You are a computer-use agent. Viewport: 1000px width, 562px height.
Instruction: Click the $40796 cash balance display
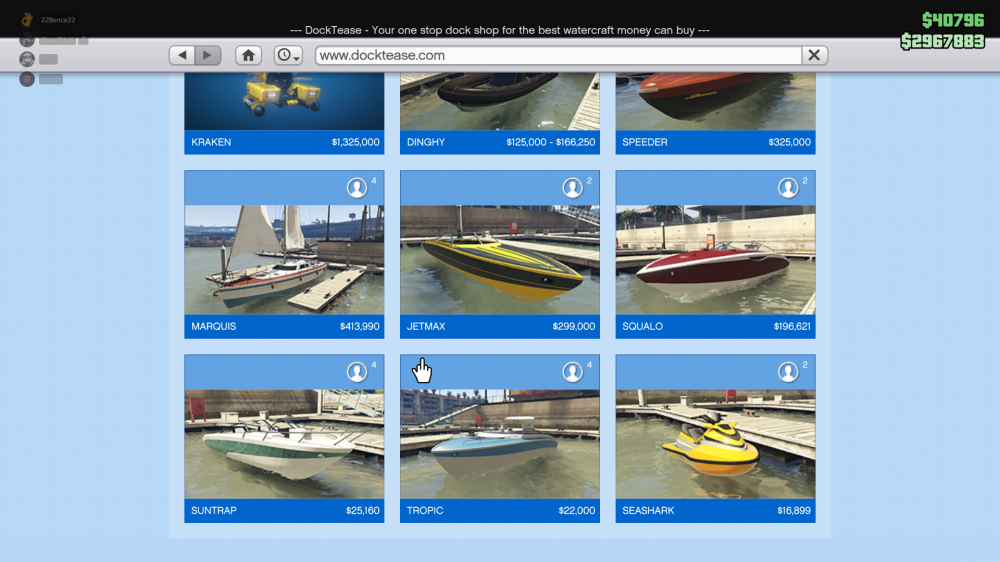[x=953, y=20]
